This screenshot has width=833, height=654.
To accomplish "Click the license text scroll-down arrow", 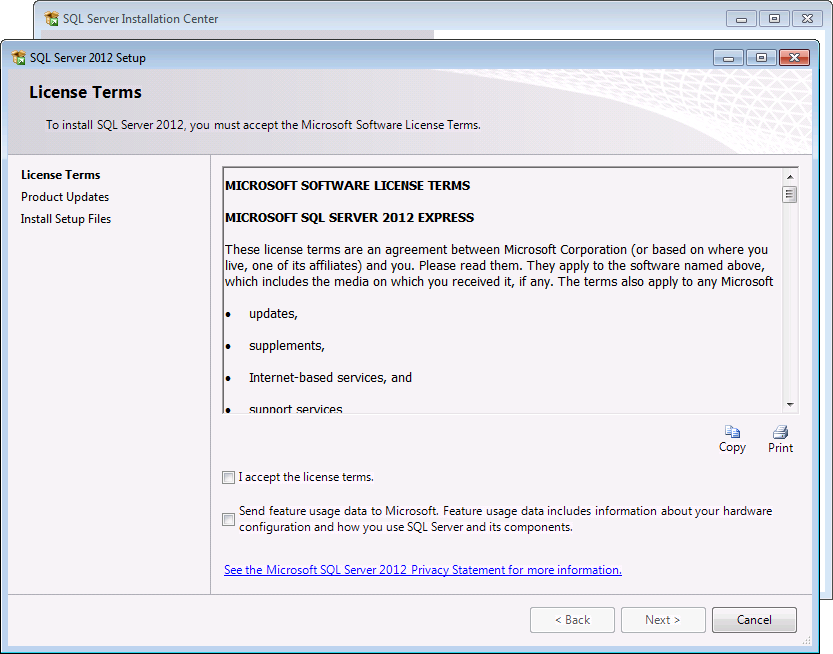I will tap(790, 405).
